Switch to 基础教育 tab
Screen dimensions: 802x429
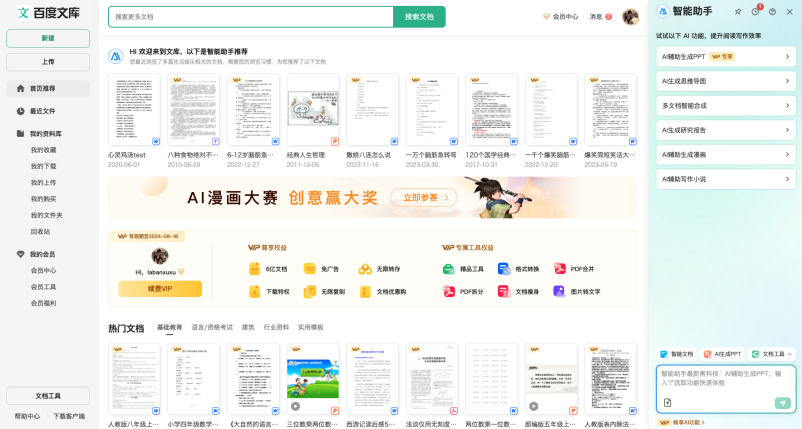click(x=169, y=327)
